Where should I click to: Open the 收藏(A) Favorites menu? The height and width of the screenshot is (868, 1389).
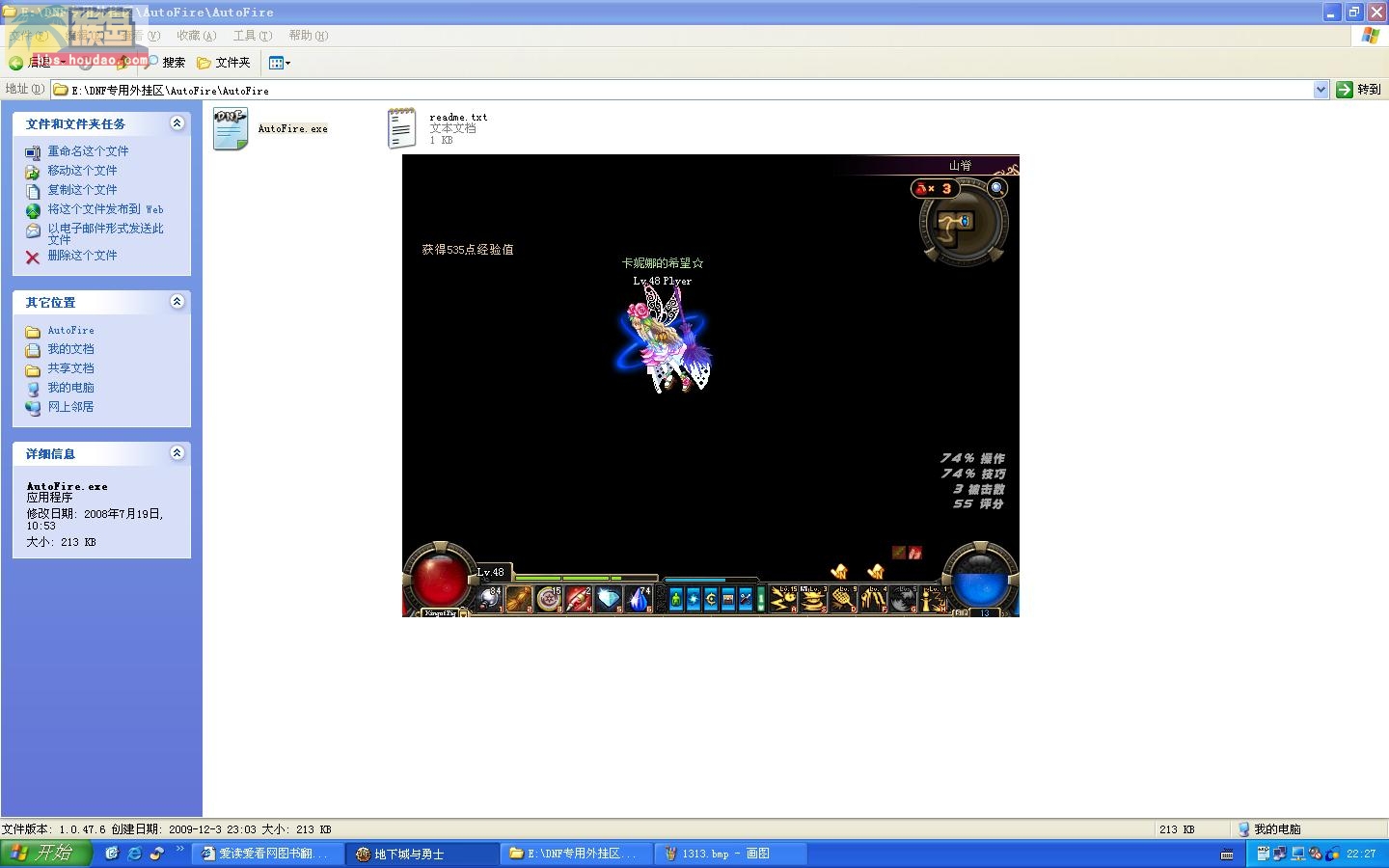pyautogui.click(x=197, y=36)
